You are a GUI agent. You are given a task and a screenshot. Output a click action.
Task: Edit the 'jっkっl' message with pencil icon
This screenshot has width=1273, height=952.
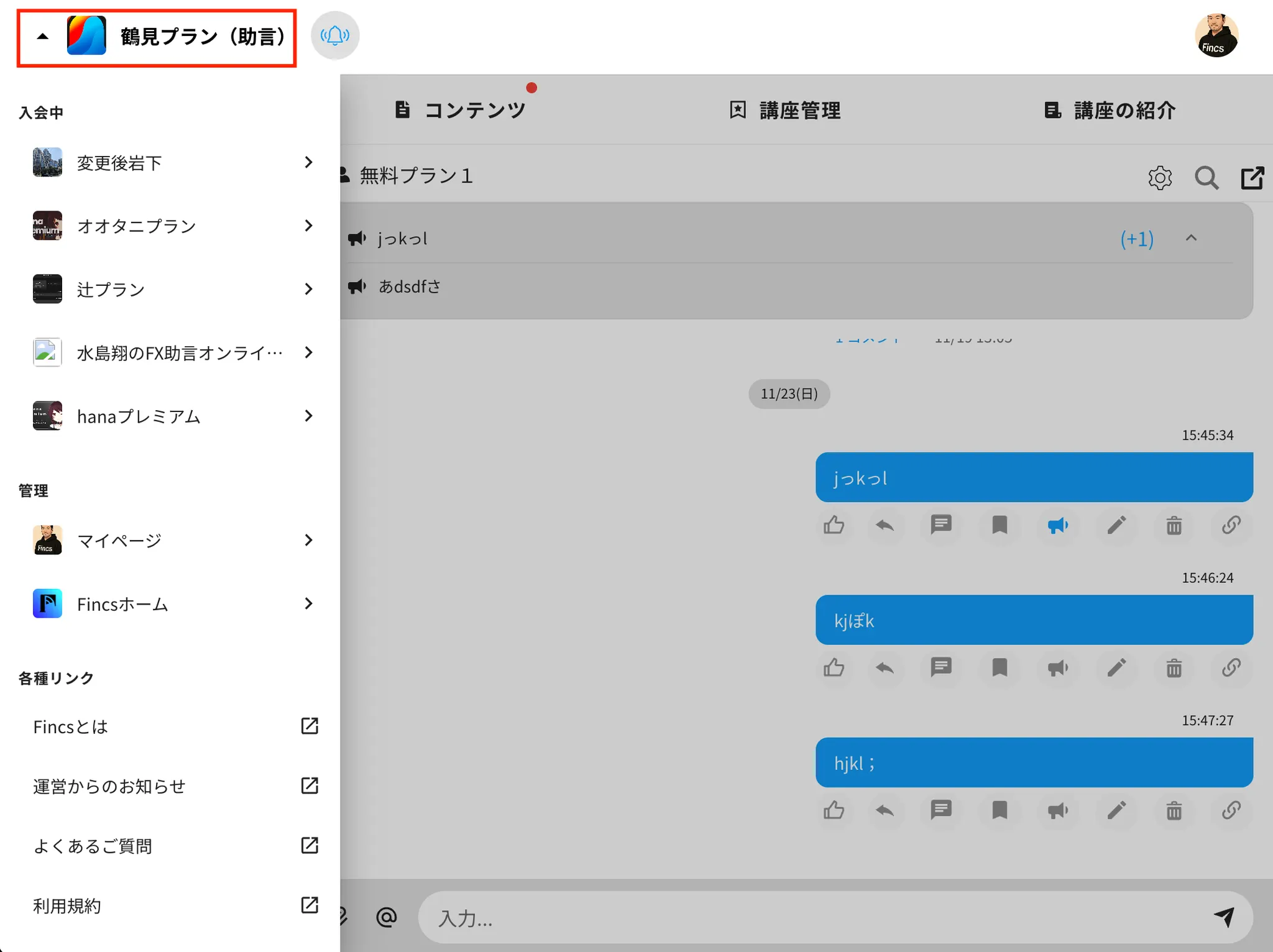[1116, 526]
